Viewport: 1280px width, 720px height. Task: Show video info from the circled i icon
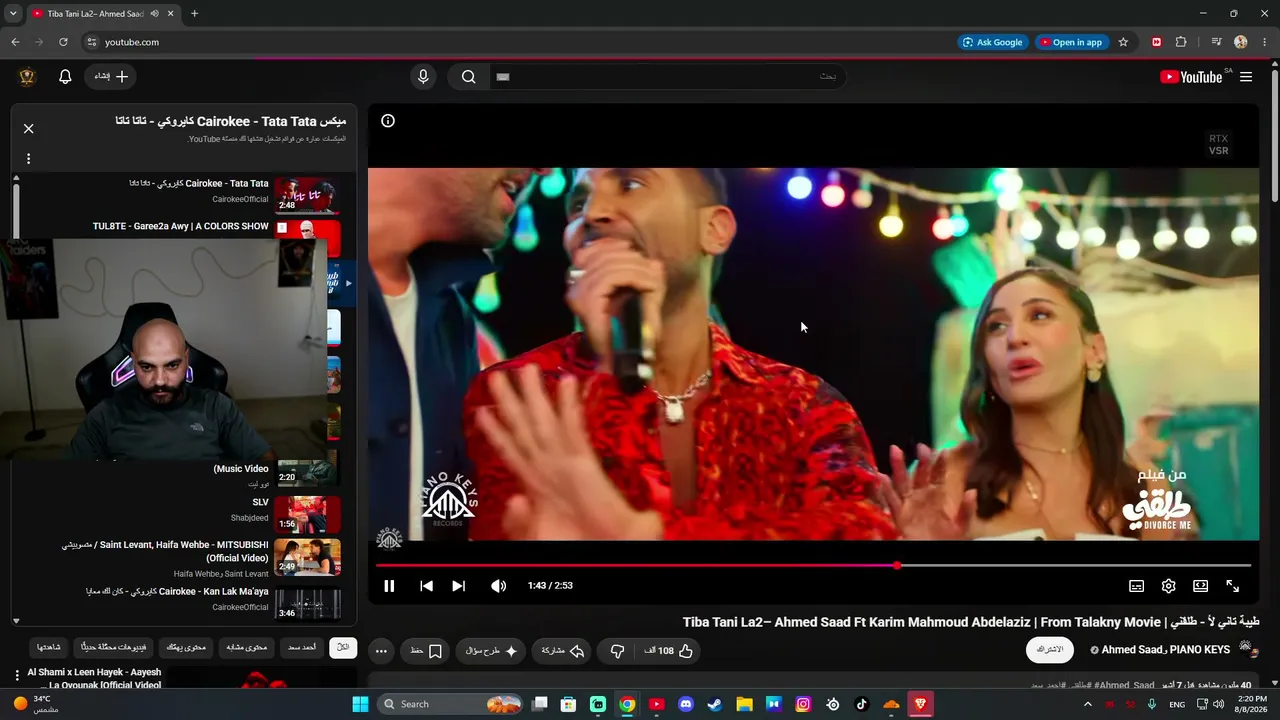coord(388,121)
